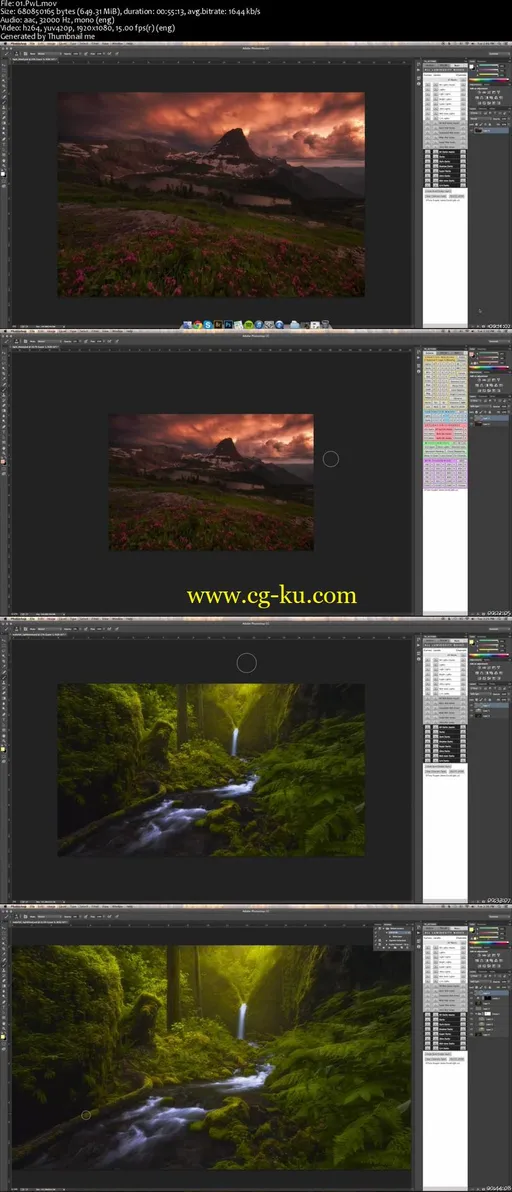The height and width of the screenshot is (1192, 512).
Task: Switch to the Swatches tab in the colored-panel frame
Action: tap(482, 349)
